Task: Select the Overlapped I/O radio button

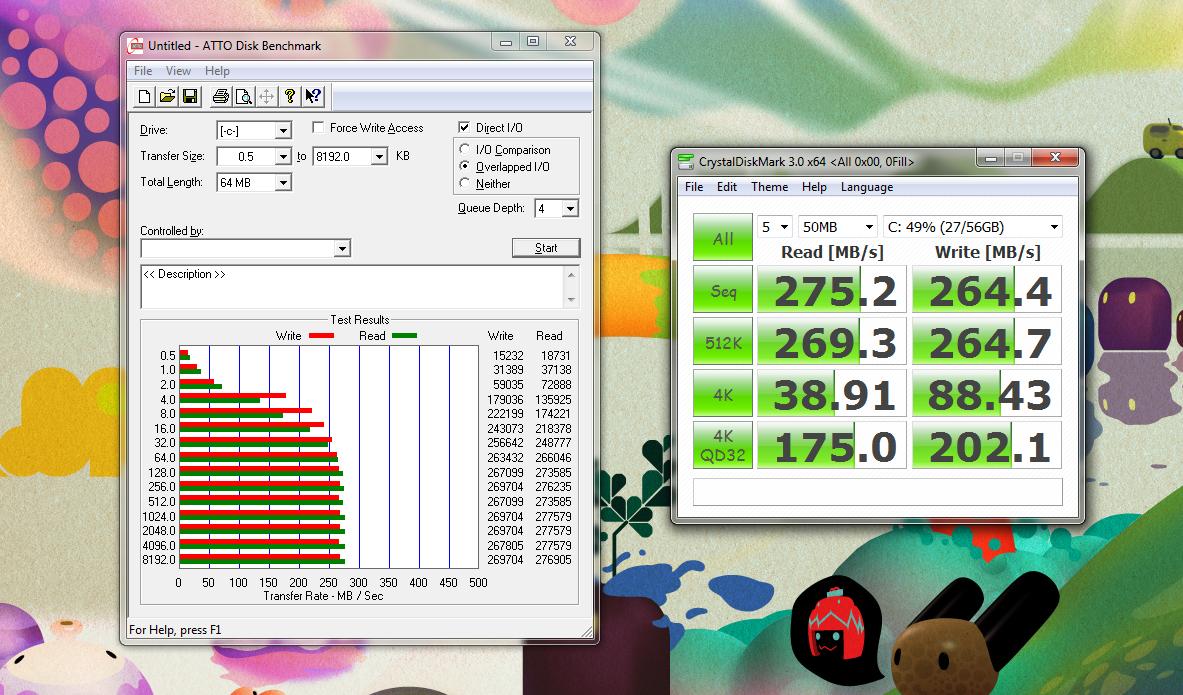Action: coord(465,167)
